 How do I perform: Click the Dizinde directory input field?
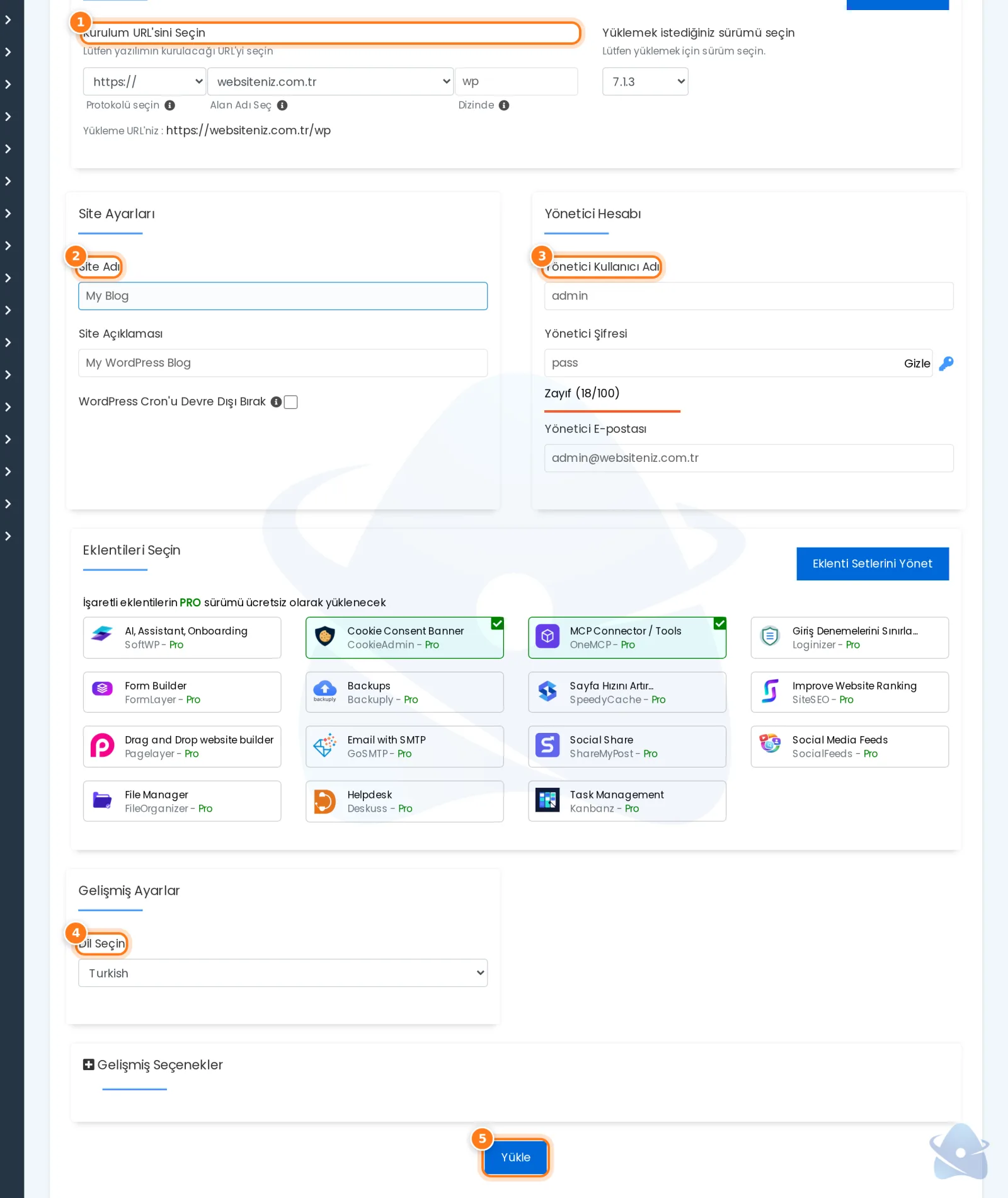[517, 82]
